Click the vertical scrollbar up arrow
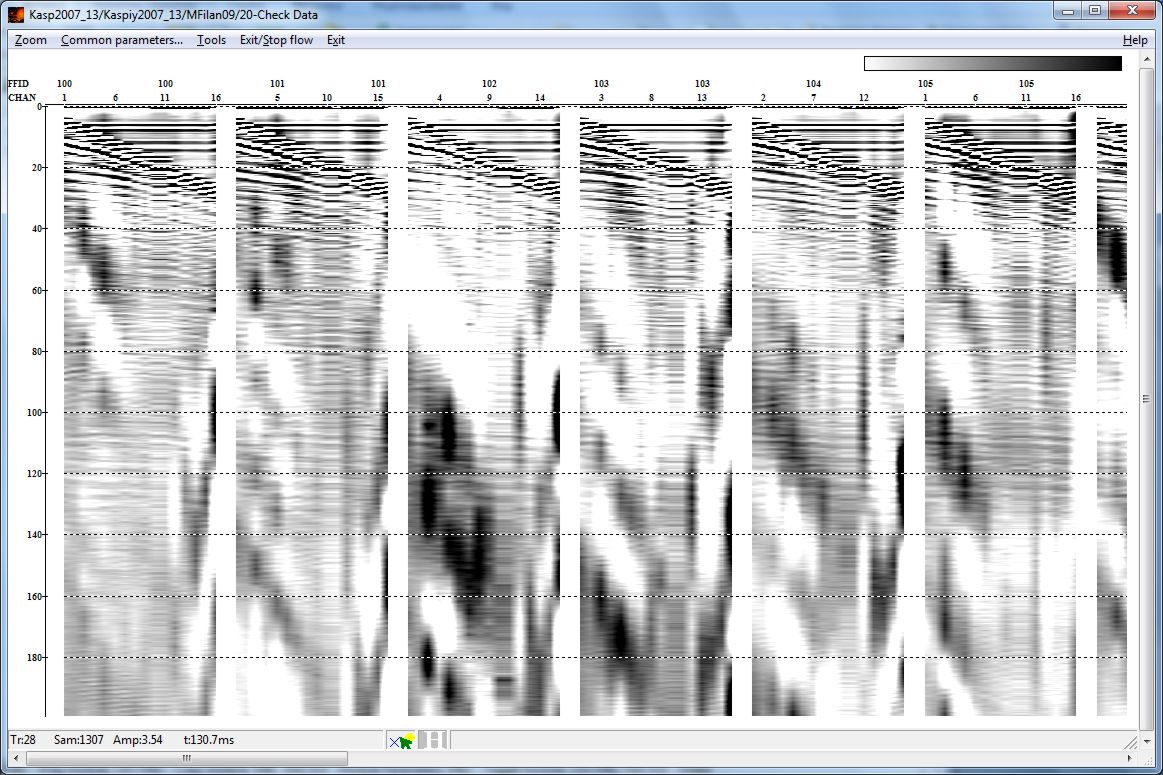1163x775 pixels. [x=1147, y=59]
